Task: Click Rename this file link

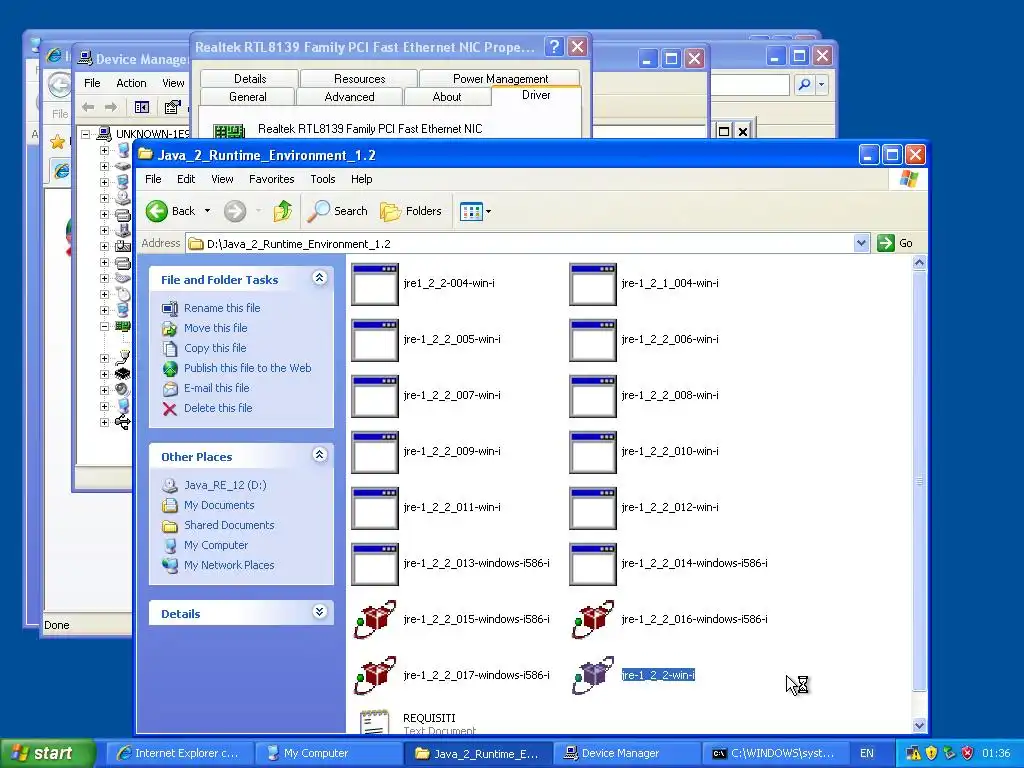Action: click(222, 308)
